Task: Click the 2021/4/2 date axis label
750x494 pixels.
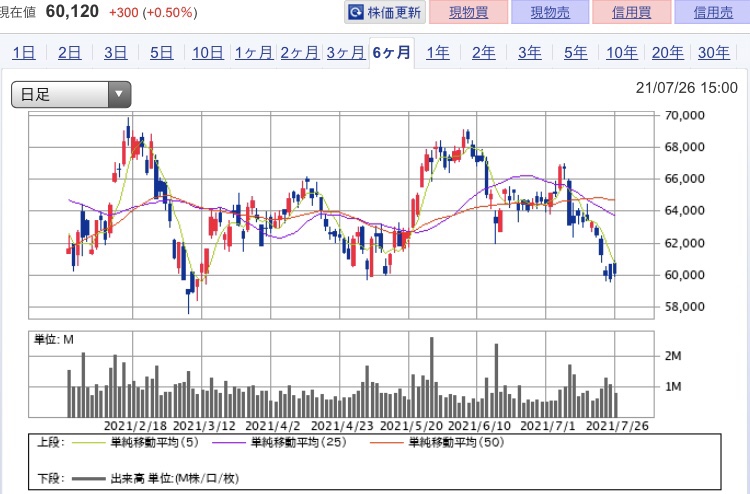Action: [272, 426]
